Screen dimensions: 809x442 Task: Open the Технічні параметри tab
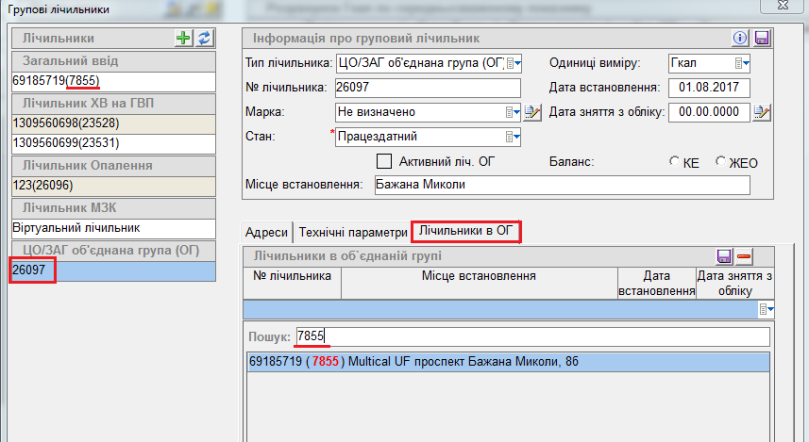coord(352,232)
